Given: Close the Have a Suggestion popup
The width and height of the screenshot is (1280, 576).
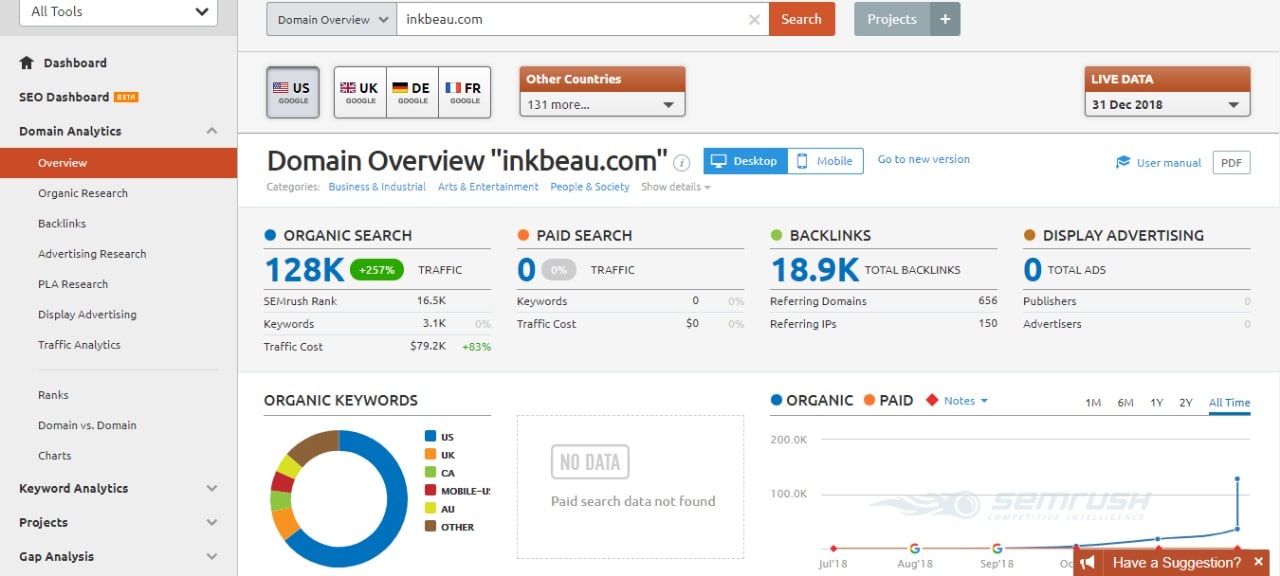Looking at the screenshot, I should click(1258, 562).
